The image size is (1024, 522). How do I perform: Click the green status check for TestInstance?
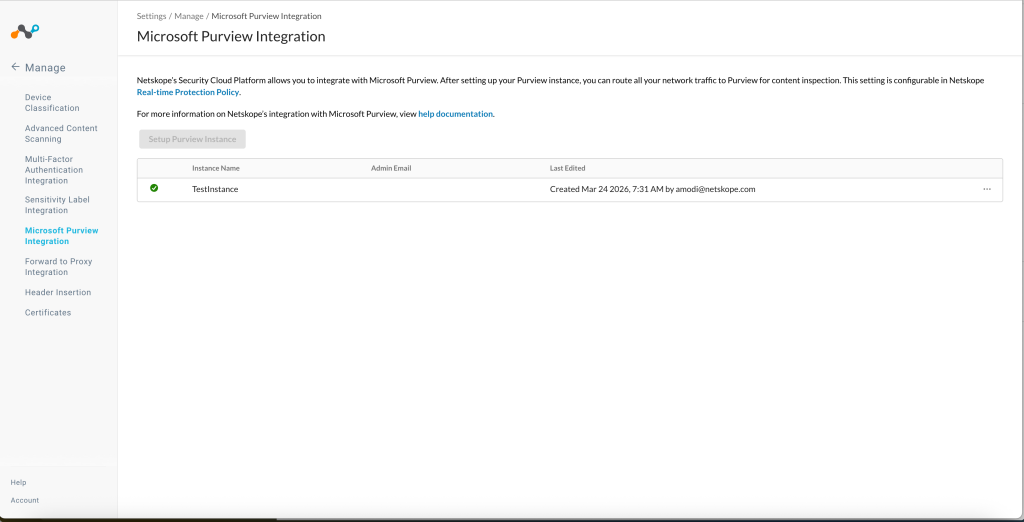154,188
